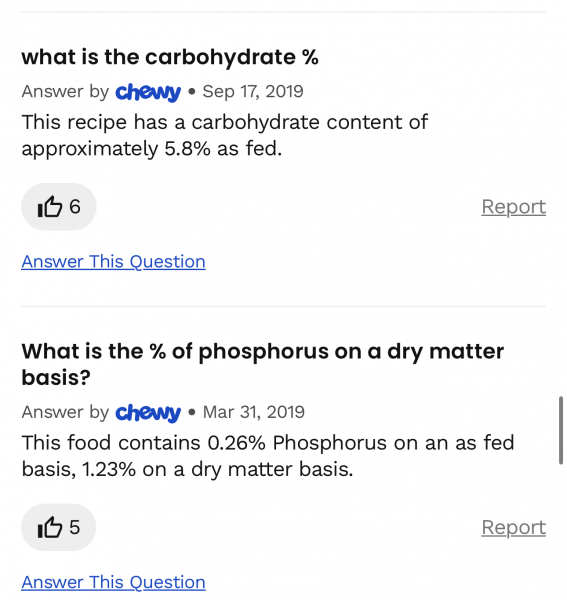Click 'Answer by' label on the phosphorus answer

pos(65,412)
